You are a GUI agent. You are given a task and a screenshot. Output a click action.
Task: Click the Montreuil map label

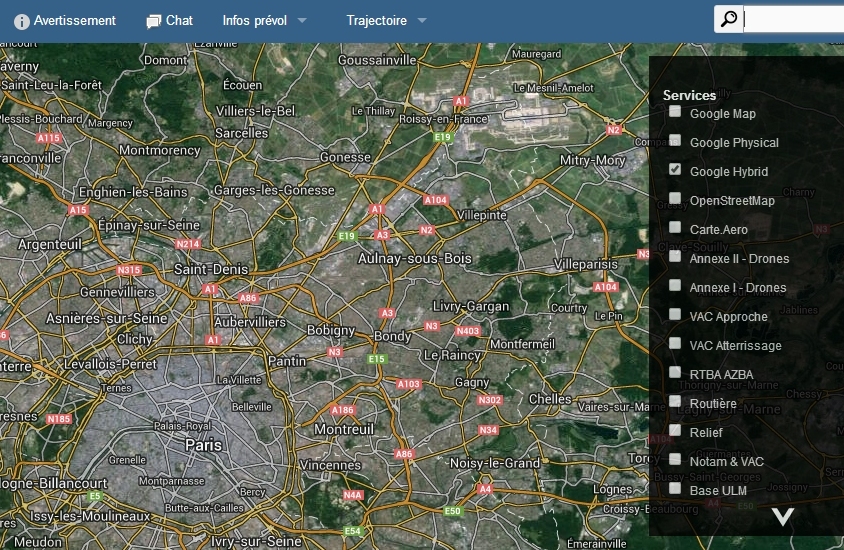[344, 429]
